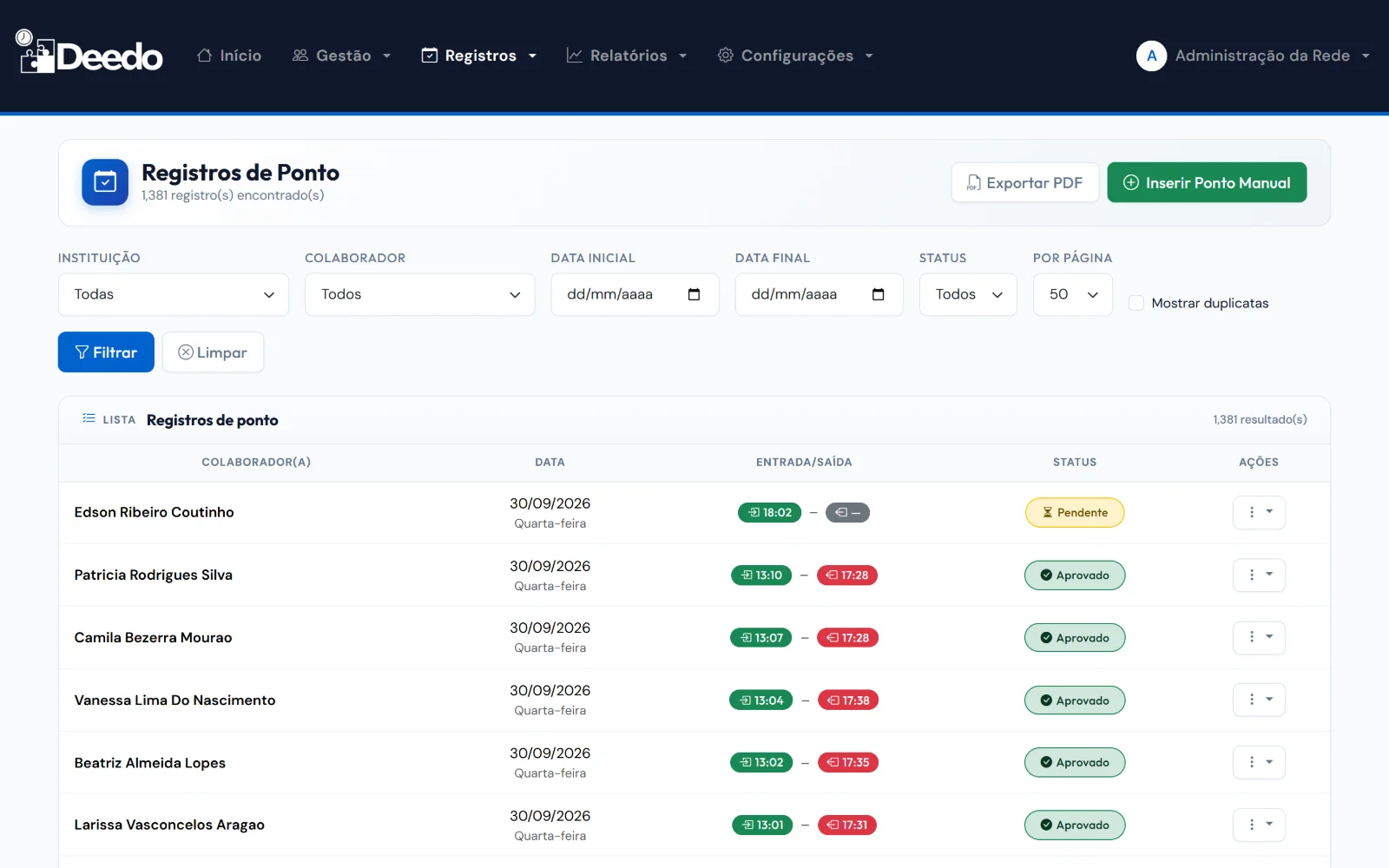Open the Registros menu
This screenshot has height=868, width=1389.
[479, 56]
